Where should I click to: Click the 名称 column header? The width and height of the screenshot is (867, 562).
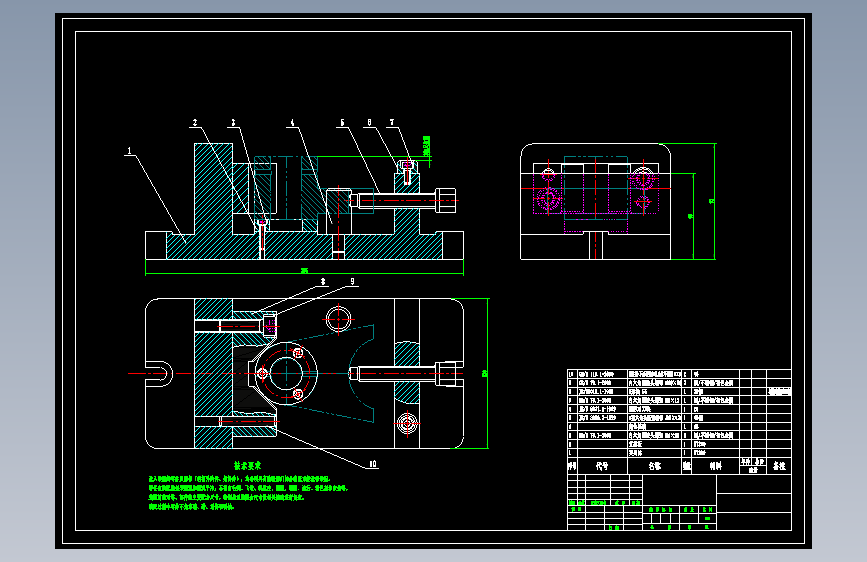coord(655,466)
